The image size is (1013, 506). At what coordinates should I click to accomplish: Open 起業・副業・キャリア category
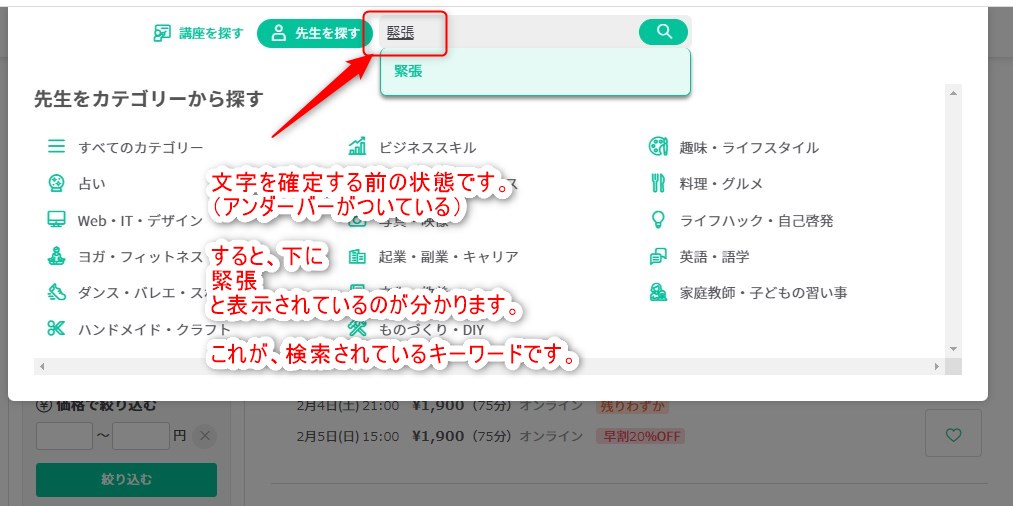click(x=447, y=257)
